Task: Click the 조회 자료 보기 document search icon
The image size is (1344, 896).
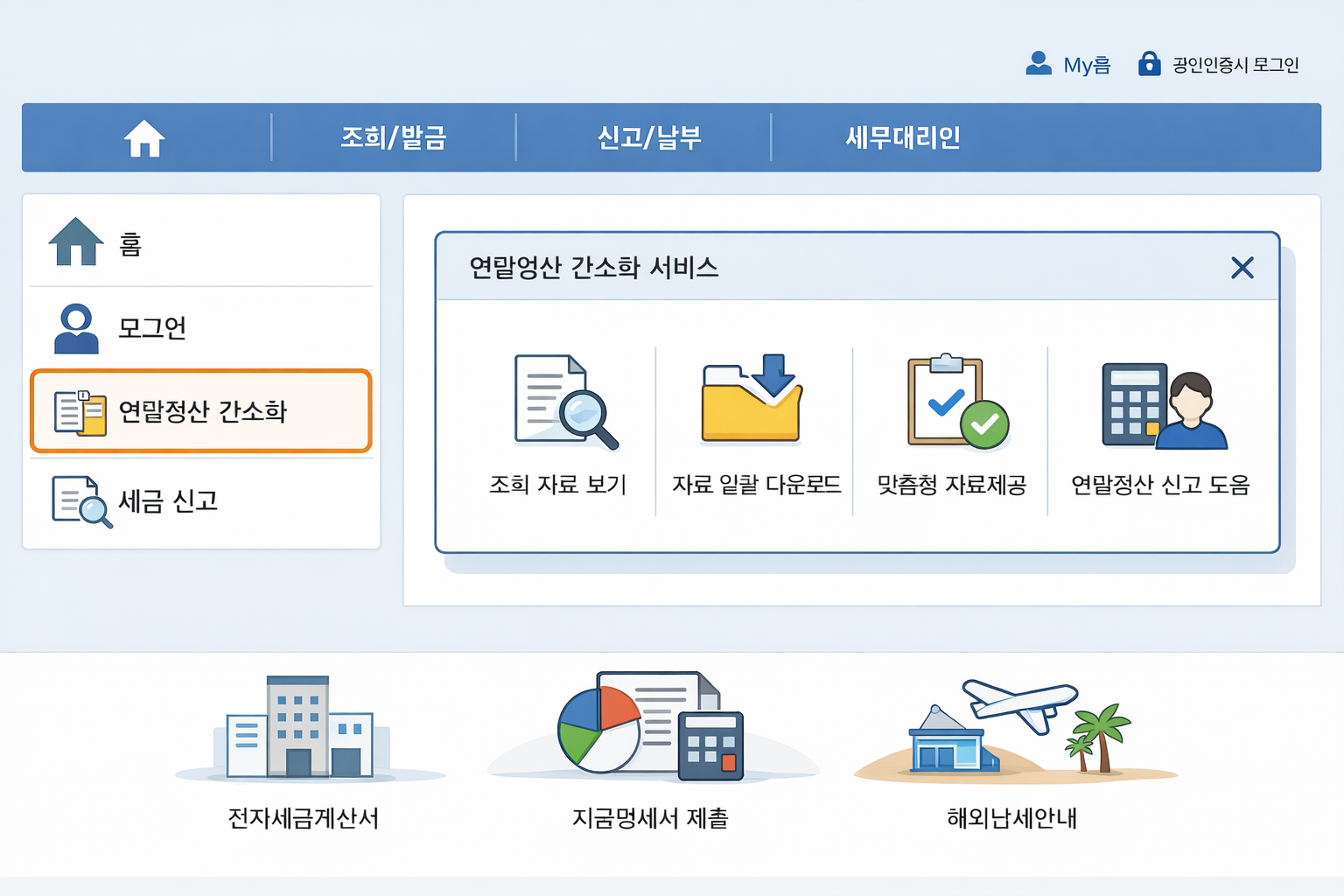Action: 565,402
